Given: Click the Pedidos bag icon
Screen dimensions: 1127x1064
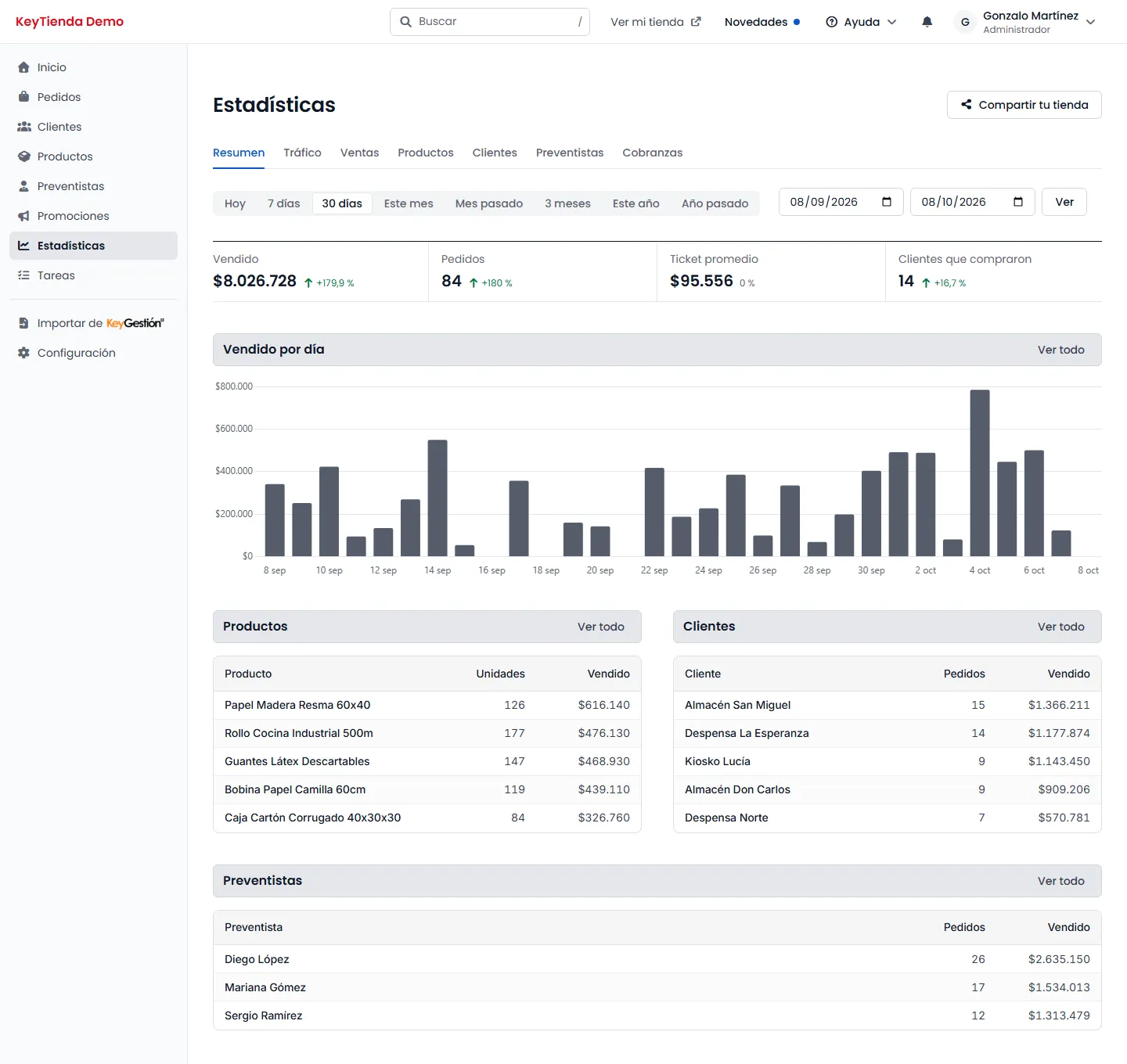Looking at the screenshot, I should point(23,97).
